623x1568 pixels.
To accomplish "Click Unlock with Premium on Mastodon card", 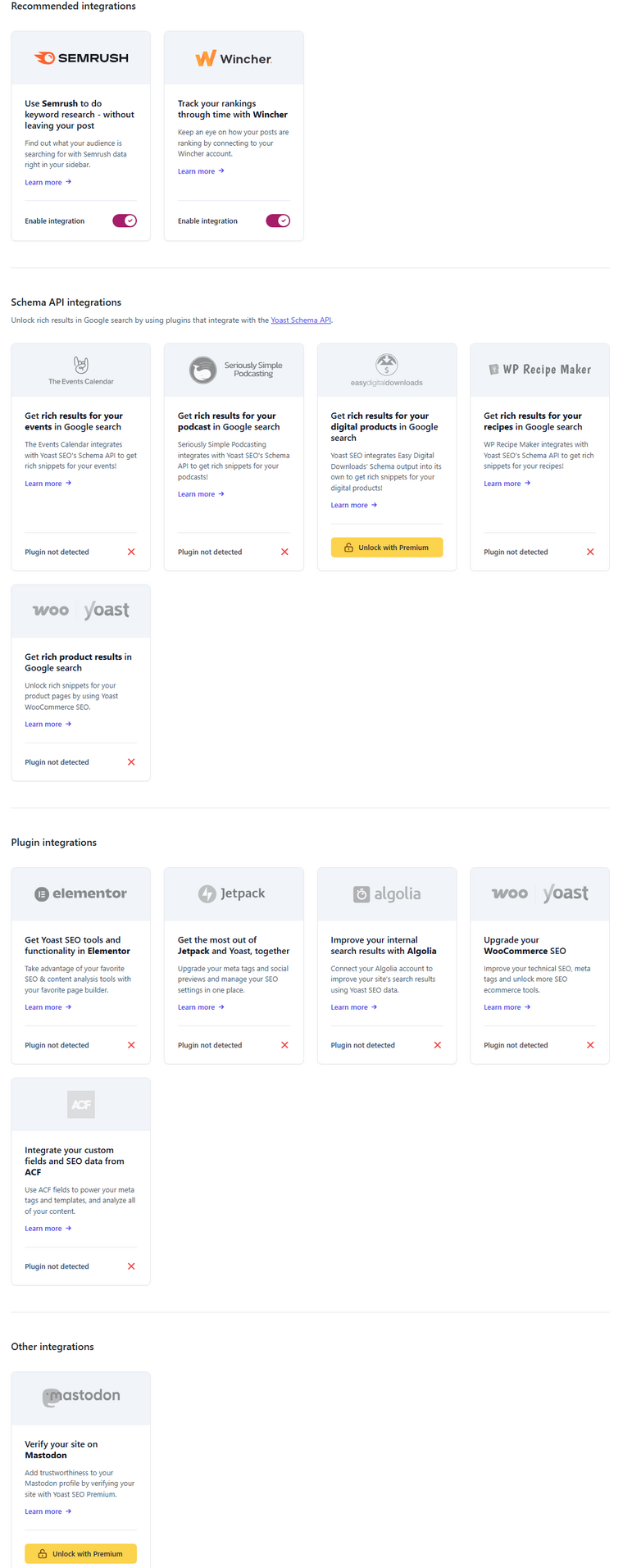I will click(81, 1553).
